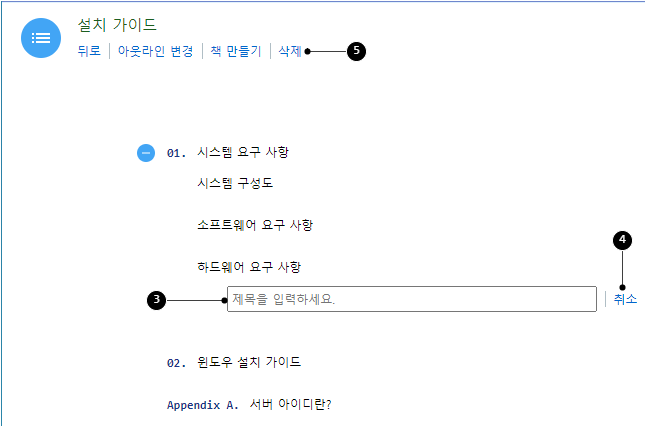This screenshot has height=427, width=646.
Task: Open the 소프트웨어 요구 사항 item
Action: pyautogui.click(x=255, y=225)
